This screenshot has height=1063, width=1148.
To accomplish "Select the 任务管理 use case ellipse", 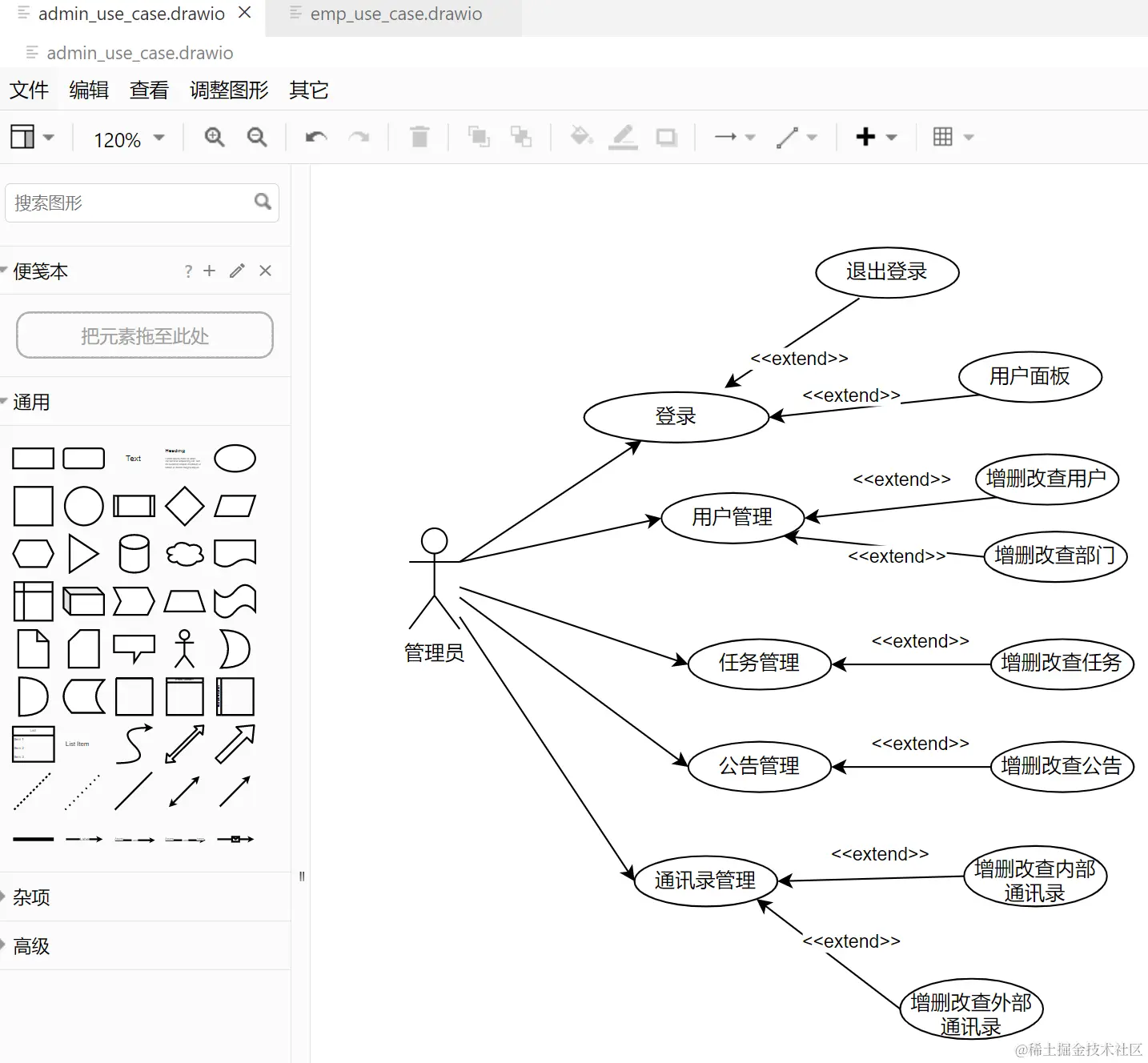I will click(760, 664).
